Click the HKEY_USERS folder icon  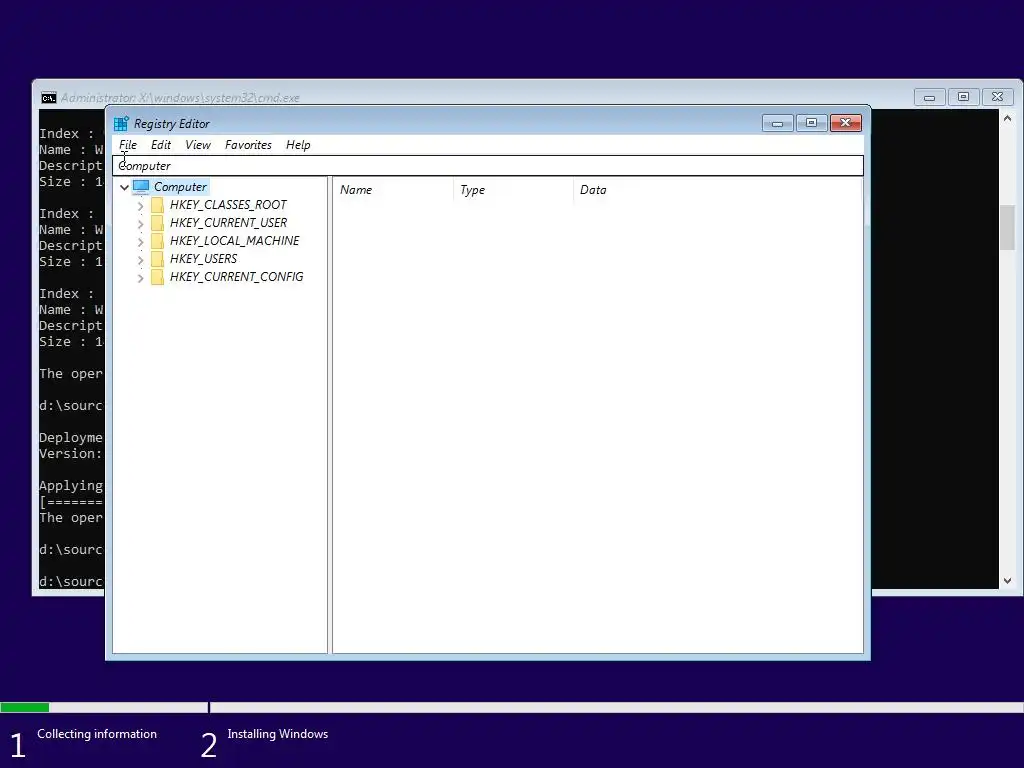[x=157, y=259]
